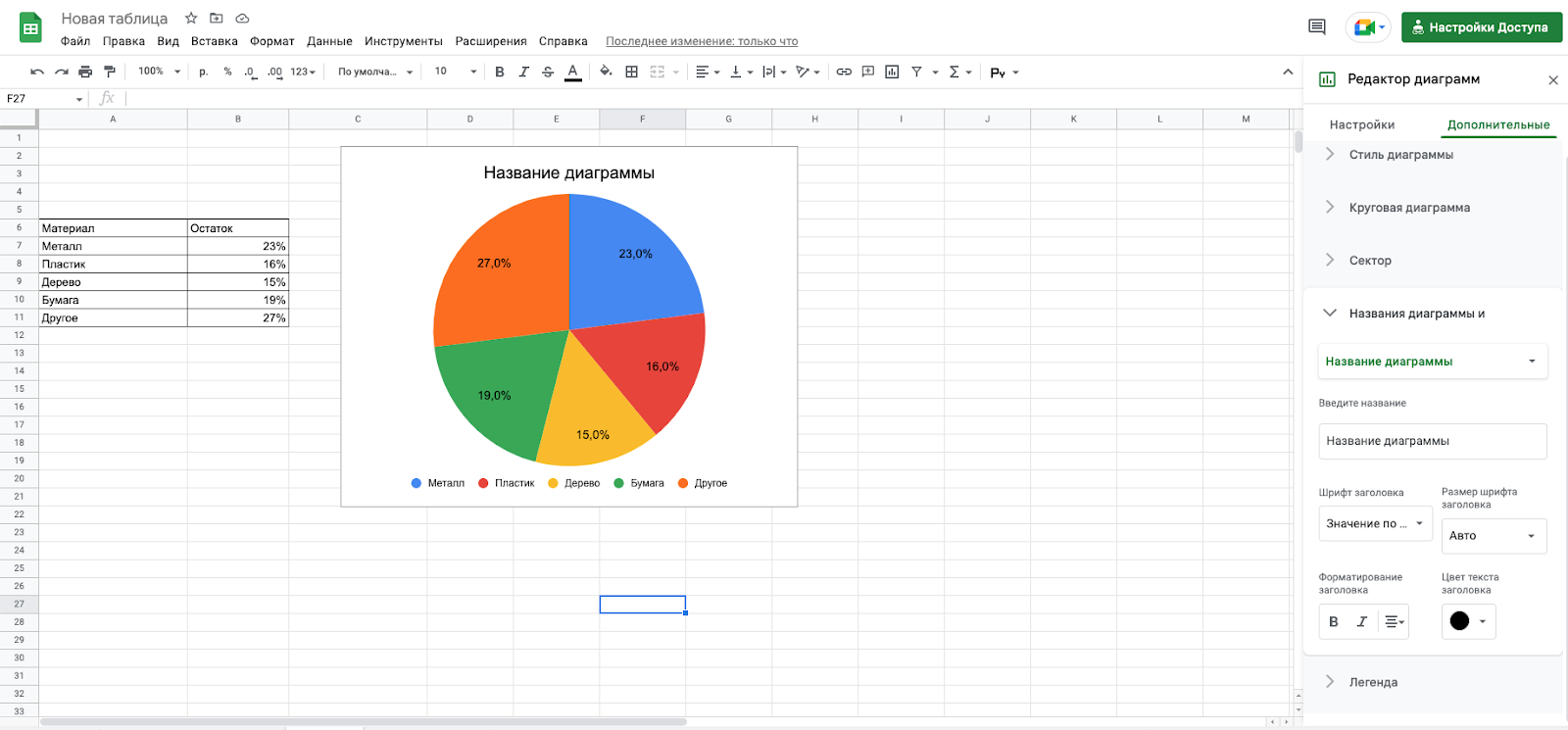Expand the Легенда section
Viewport: 1568px width, 730px height.
pos(1373,682)
